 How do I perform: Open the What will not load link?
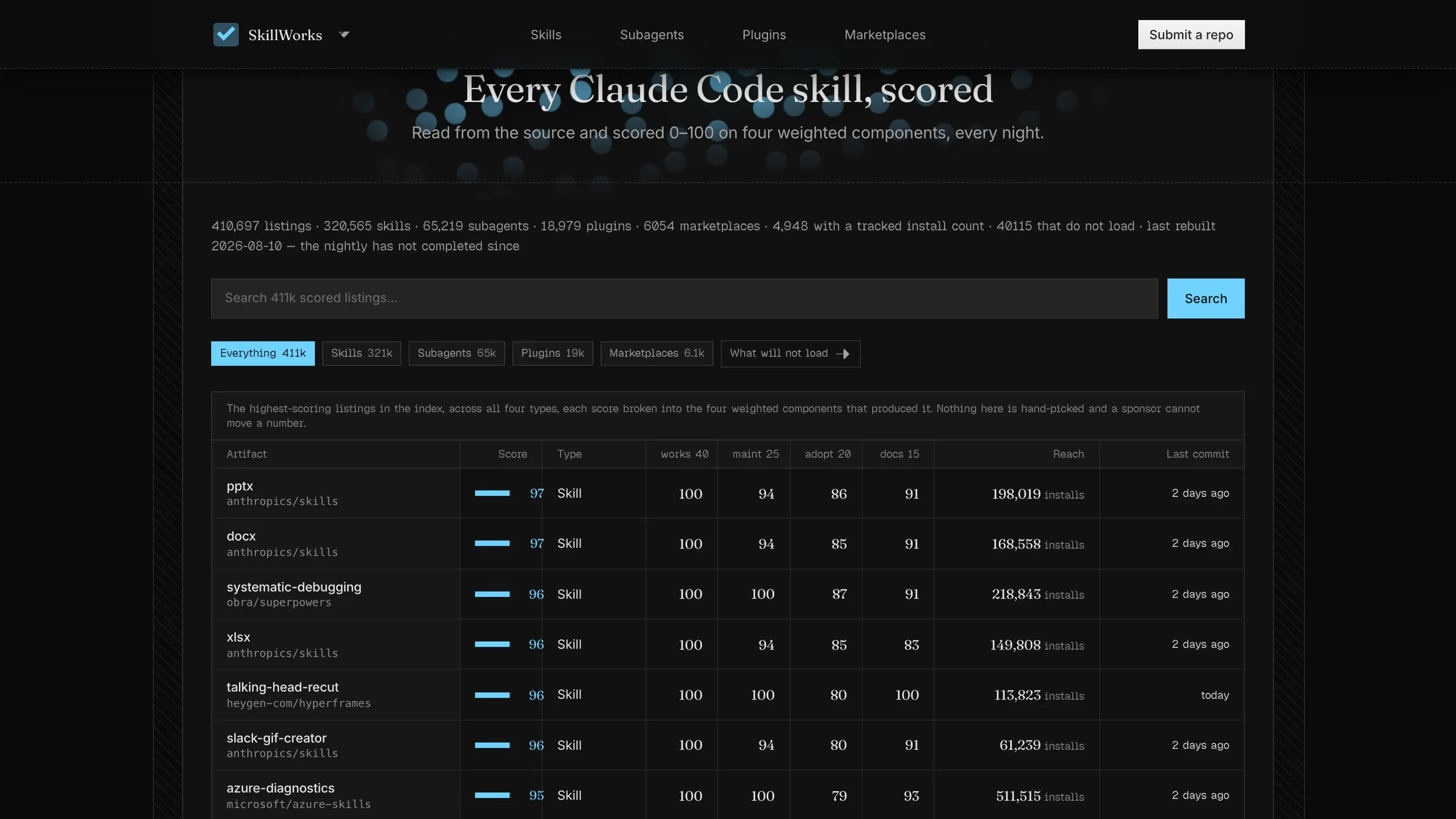(x=790, y=354)
